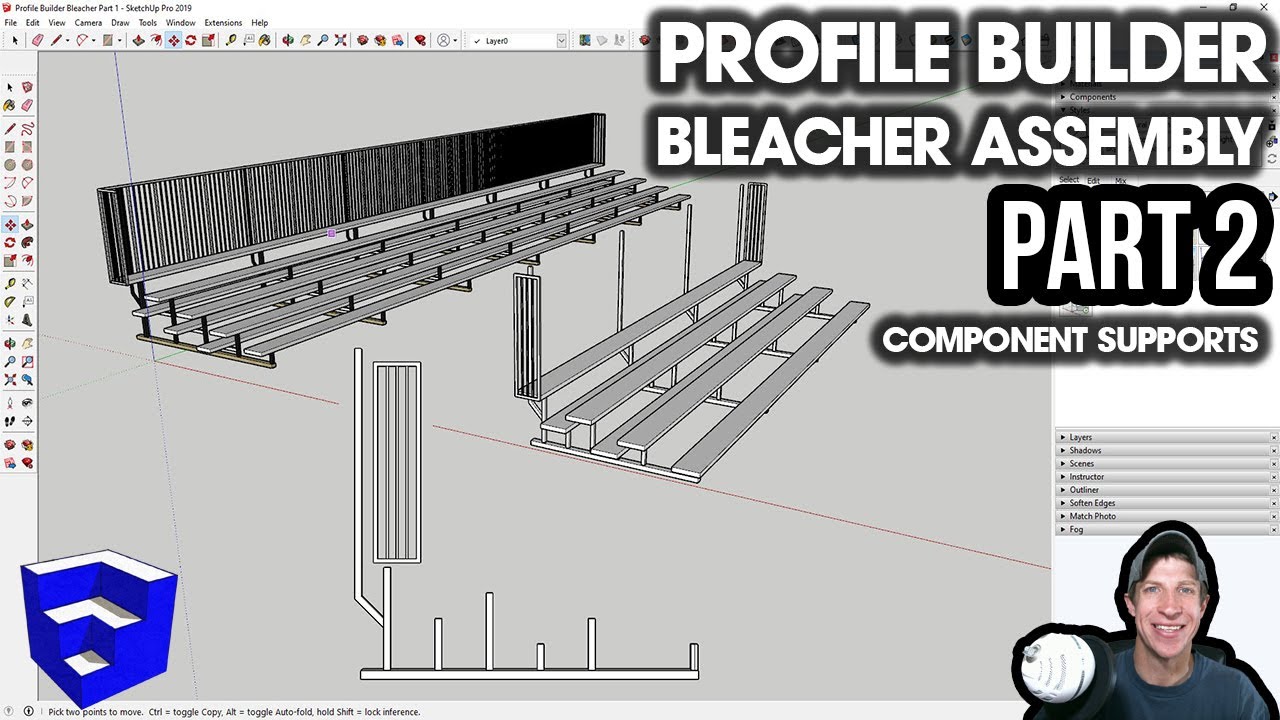Close the Fog tray panel
The image size is (1280, 720).
[x=1274, y=529]
